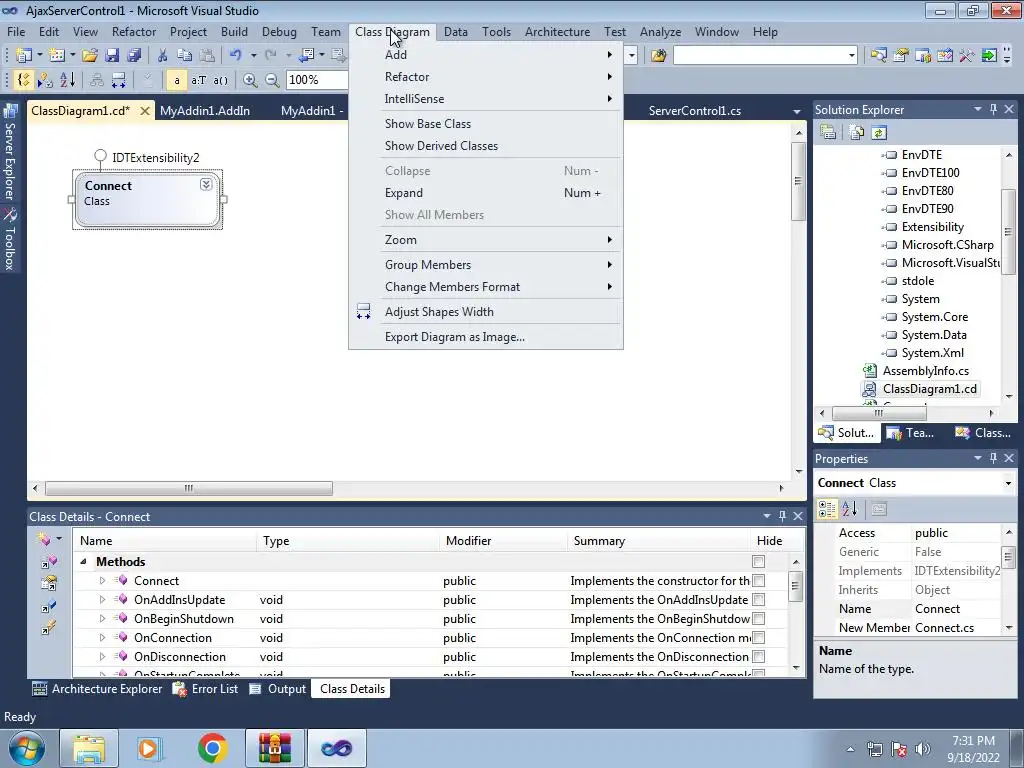Tick the Hide checkbox for the Connect method
This screenshot has width=1024, height=768.
[x=758, y=581]
